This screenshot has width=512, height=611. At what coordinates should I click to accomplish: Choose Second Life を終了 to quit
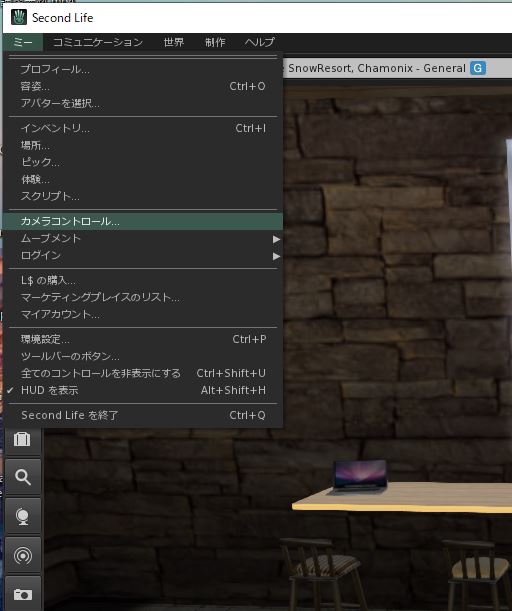click(x=143, y=415)
